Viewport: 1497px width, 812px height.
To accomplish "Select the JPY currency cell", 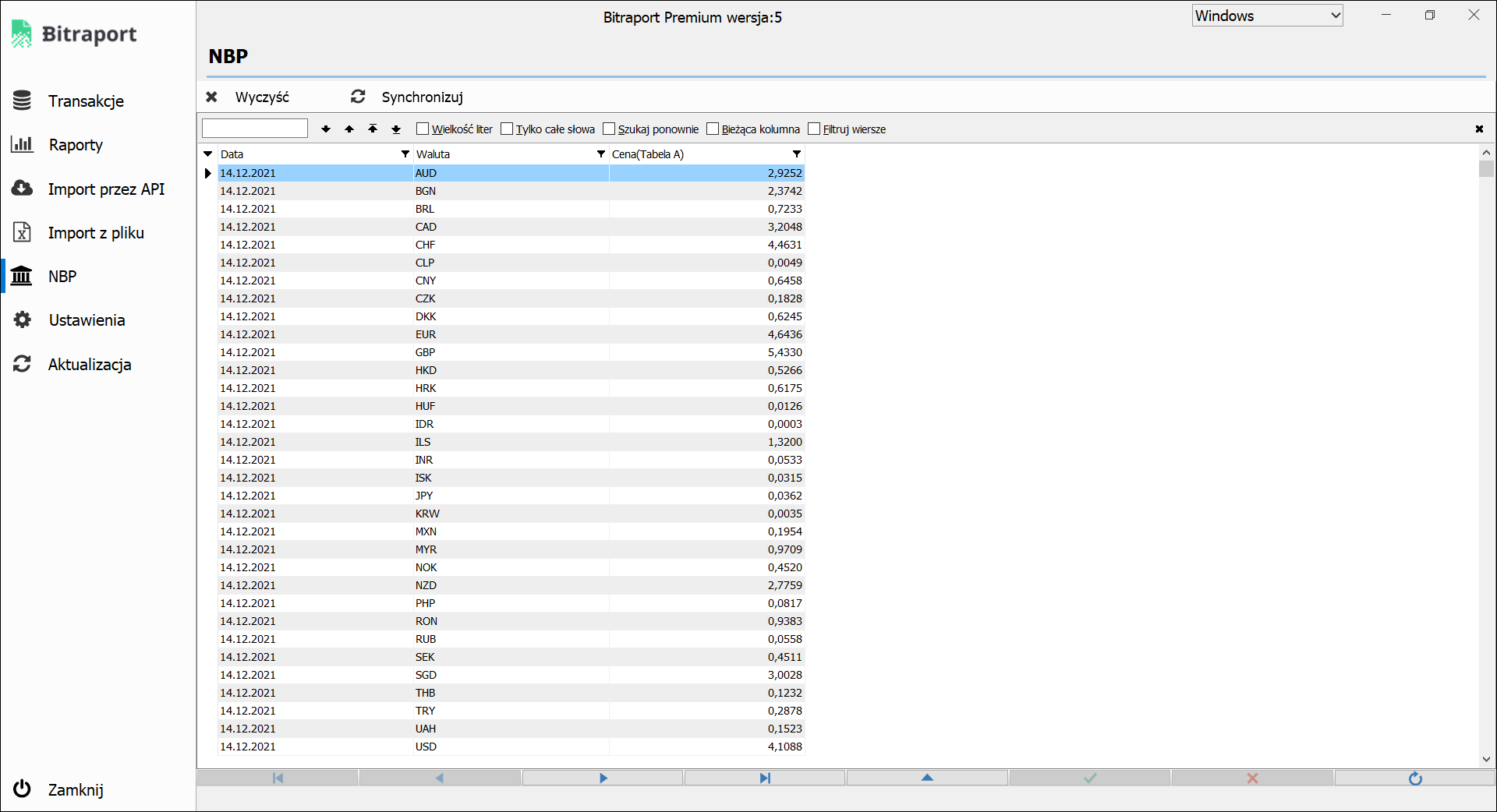I will (x=511, y=496).
